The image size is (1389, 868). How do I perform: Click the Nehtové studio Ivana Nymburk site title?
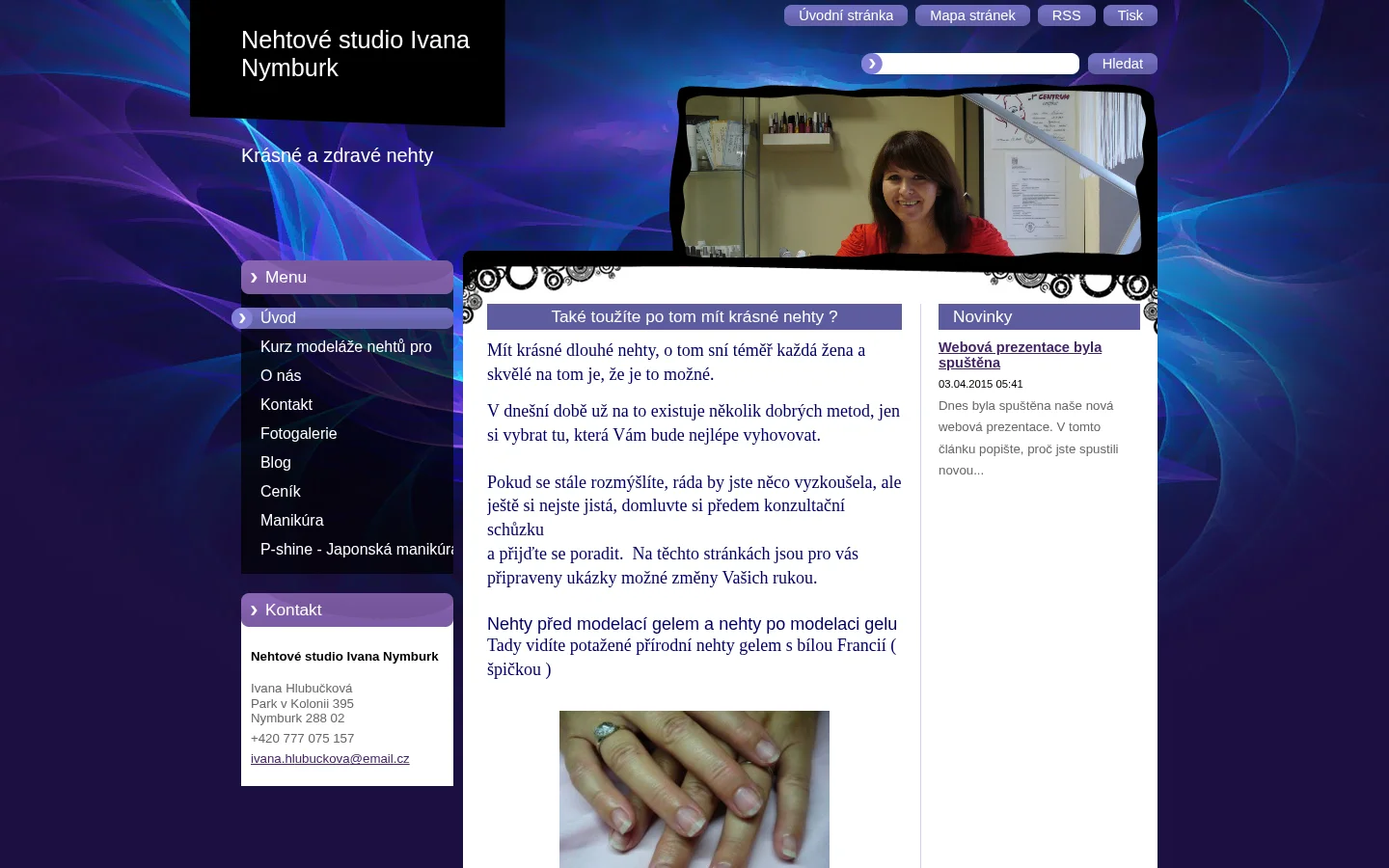pos(355,54)
